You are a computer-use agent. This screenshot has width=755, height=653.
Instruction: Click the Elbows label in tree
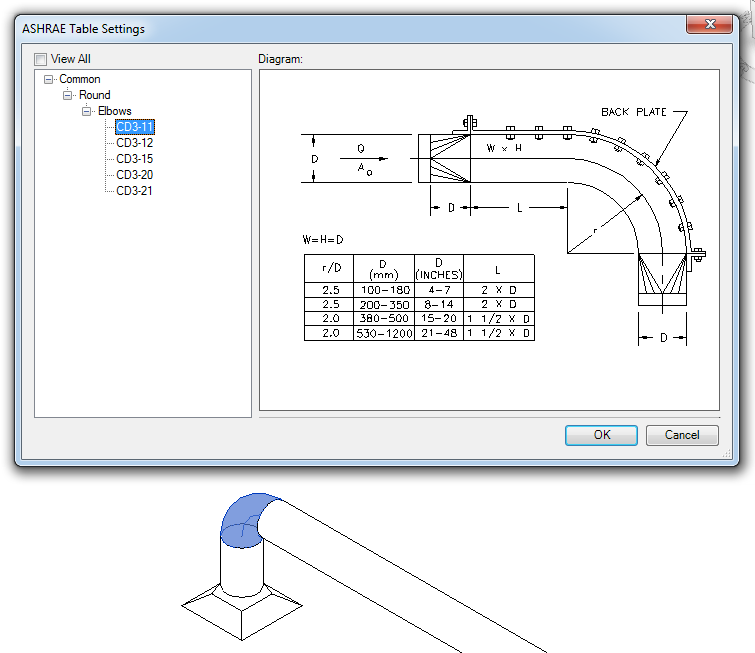[x=115, y=111]
